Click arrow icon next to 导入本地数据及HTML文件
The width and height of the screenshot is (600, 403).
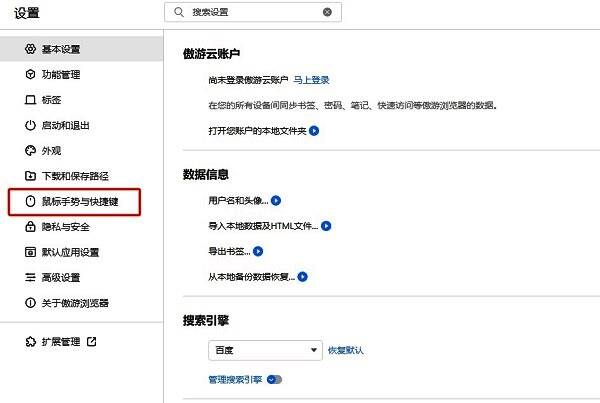coord(326,226)
